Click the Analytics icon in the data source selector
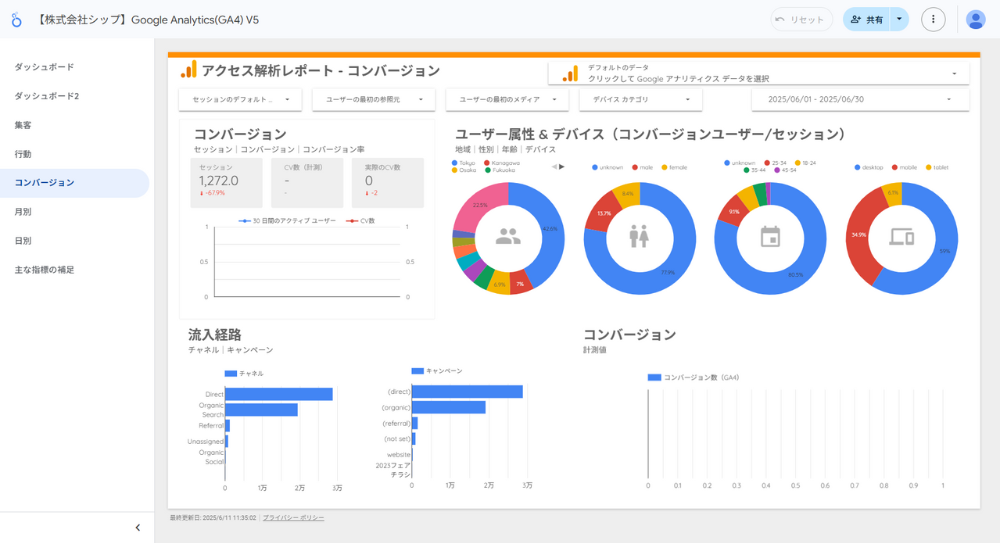This screenshot has height=543, width=1000. pos(570,74)
